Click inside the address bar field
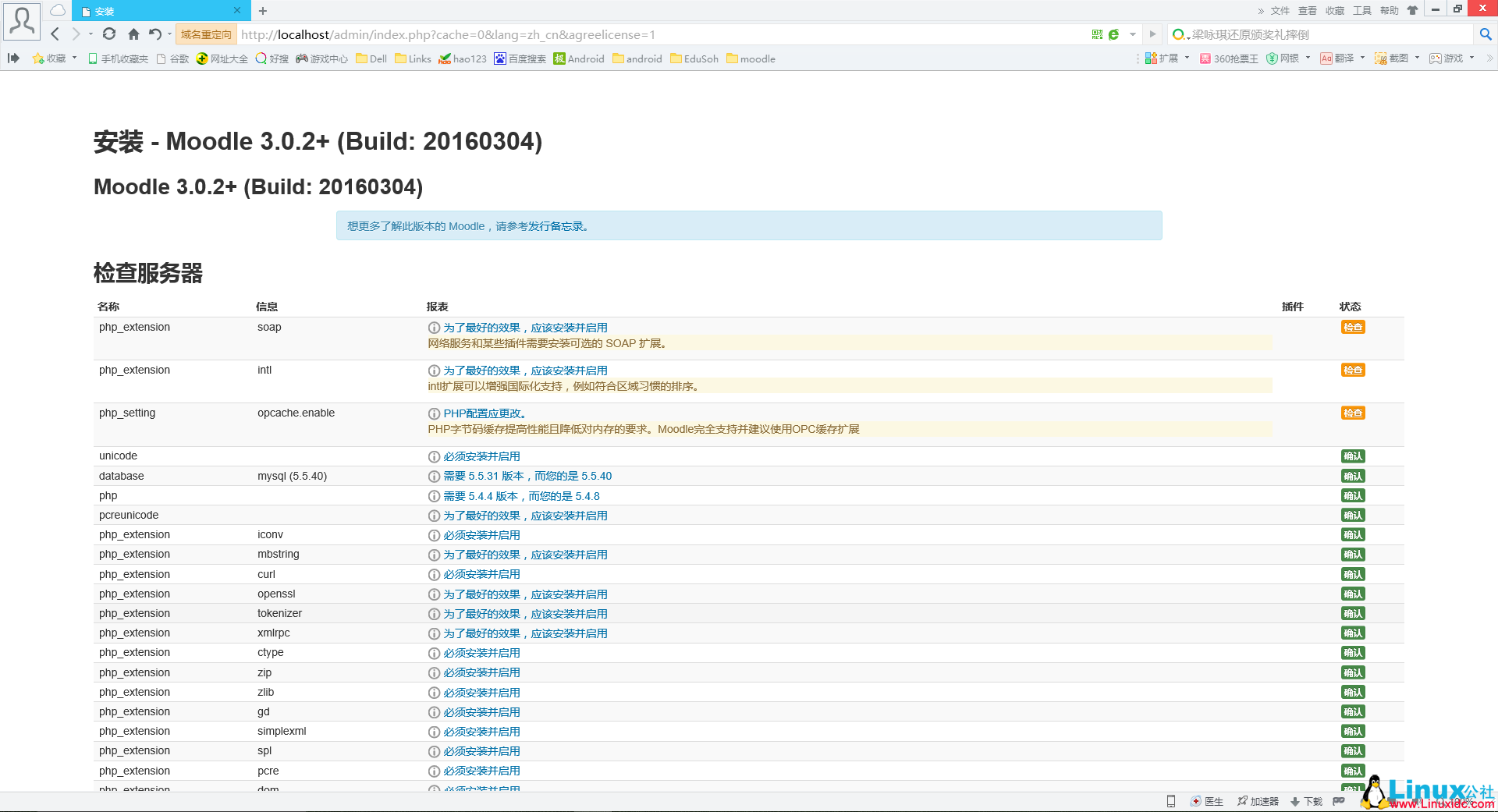 [x=546, y=34]
